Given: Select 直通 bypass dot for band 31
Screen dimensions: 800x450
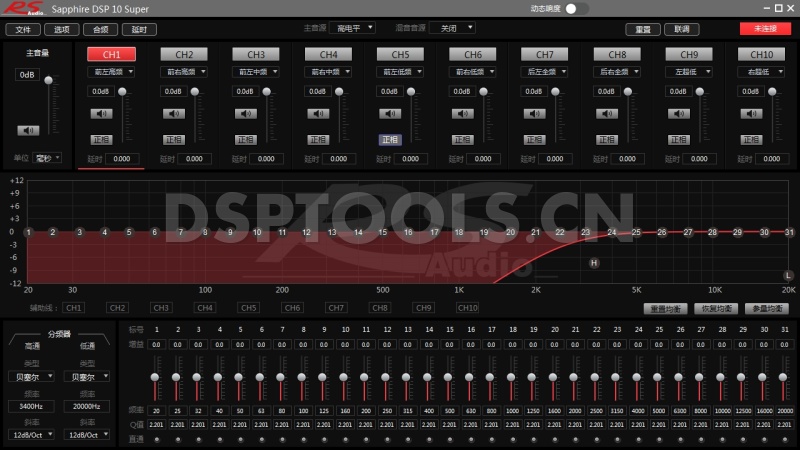Looking at the screenshot, I should (785, 439).
